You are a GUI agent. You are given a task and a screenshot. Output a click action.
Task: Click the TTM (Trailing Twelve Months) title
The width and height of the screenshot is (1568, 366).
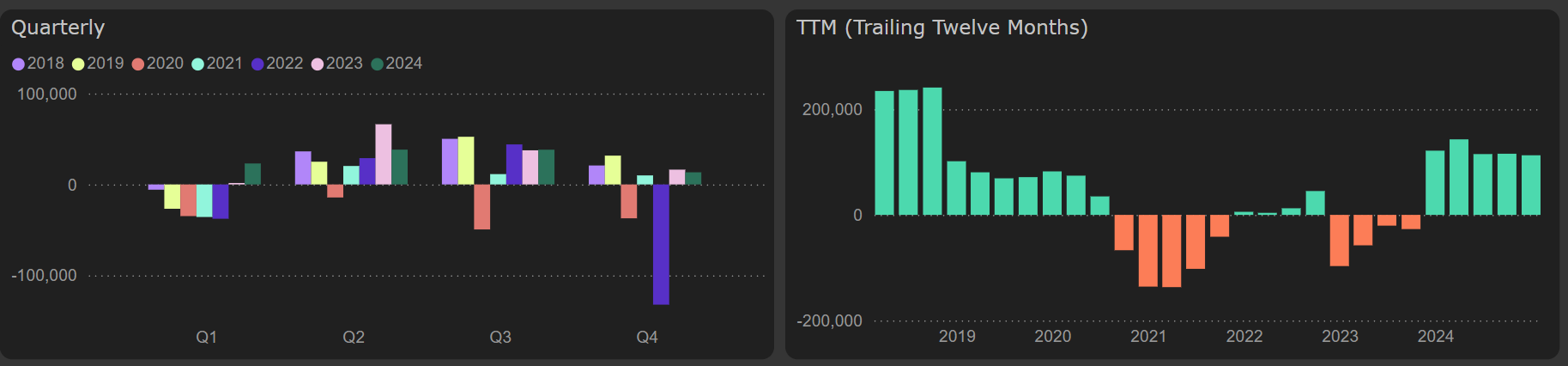click(x=941, y=27)
